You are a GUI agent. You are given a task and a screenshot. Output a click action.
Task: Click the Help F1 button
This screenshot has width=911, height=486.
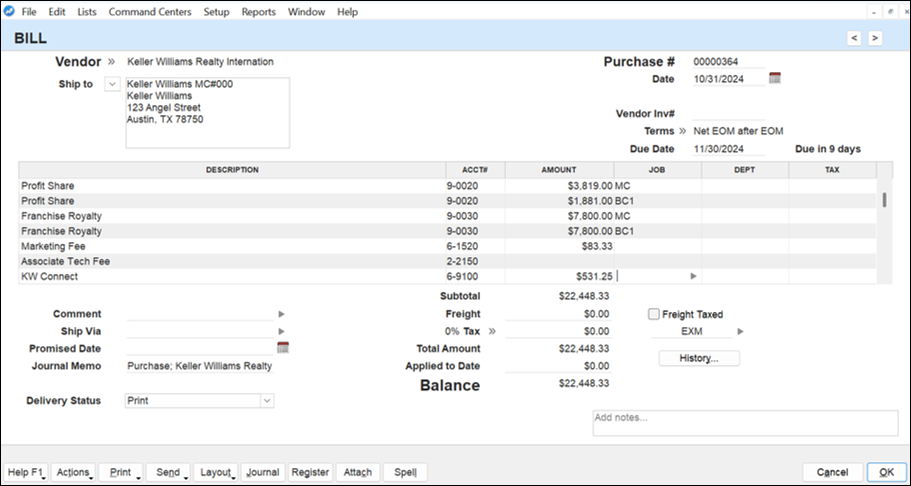tap(26, 473)
